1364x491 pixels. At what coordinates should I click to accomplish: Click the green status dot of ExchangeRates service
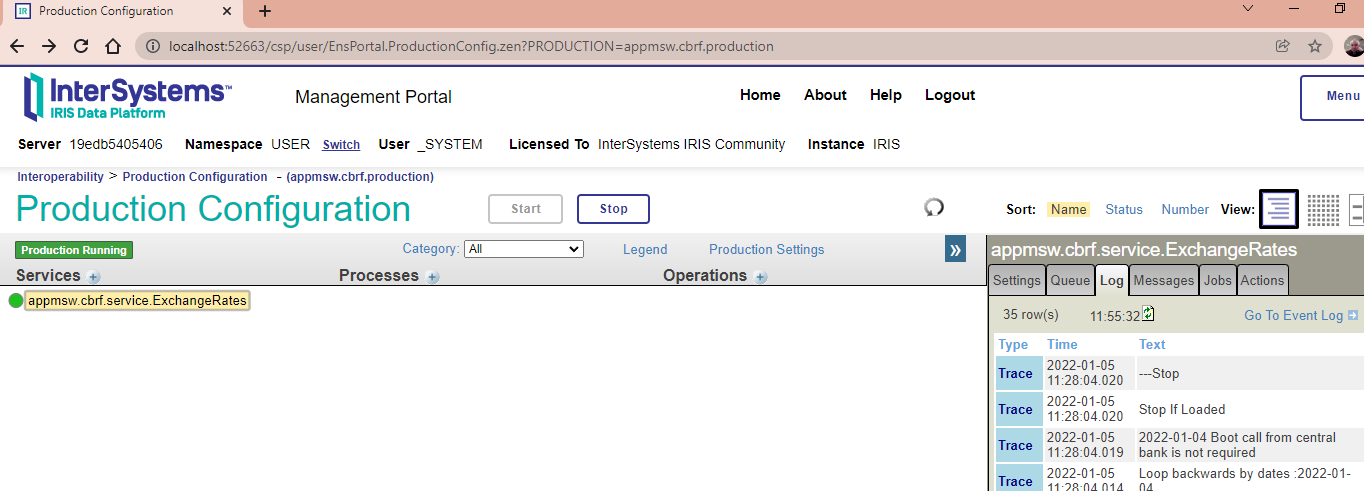15,300
